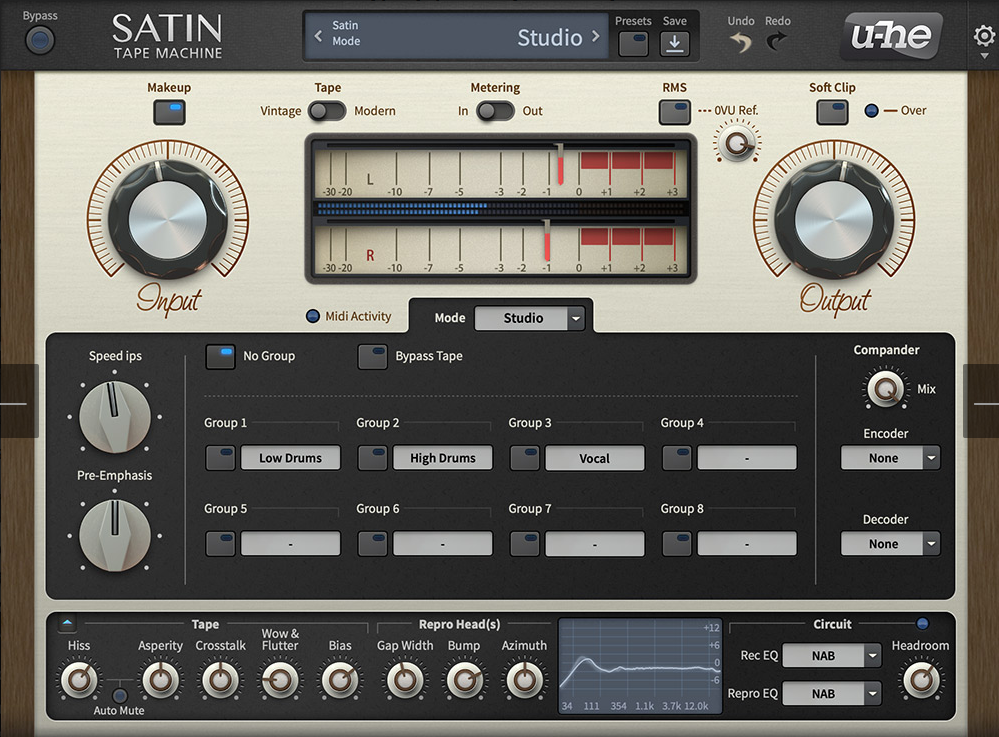
Task: Click the Gap Width knob
Action: click(x=405, y=680)
